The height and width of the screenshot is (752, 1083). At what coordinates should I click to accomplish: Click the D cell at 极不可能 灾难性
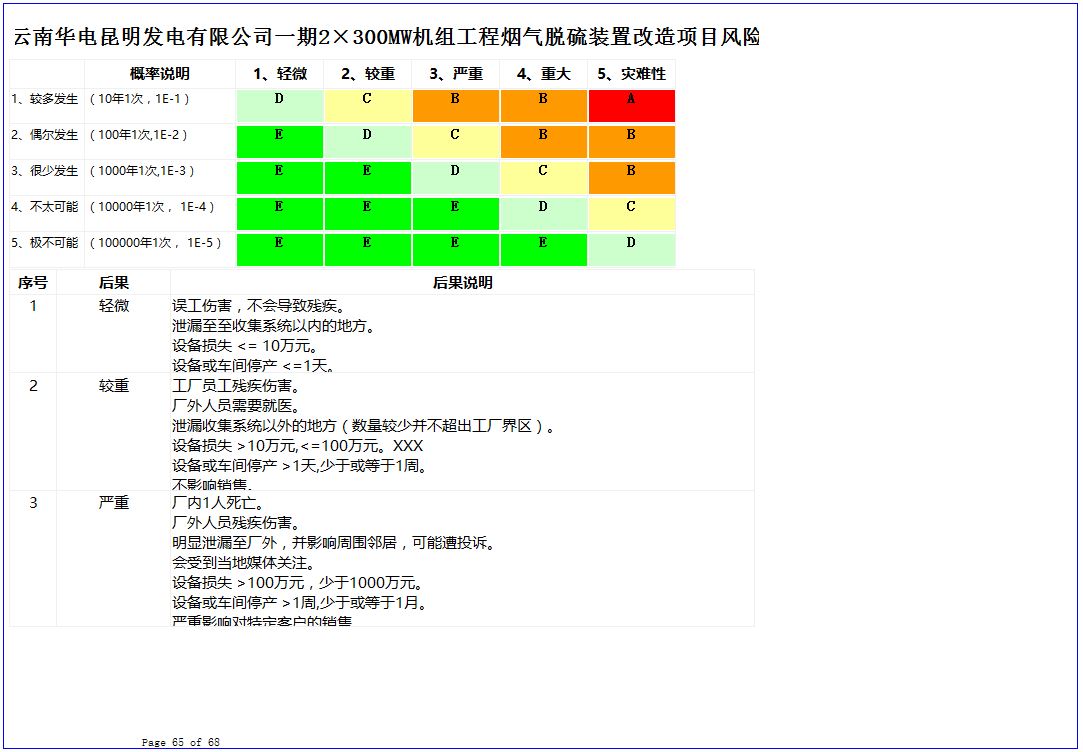click(x=631, y=249)
